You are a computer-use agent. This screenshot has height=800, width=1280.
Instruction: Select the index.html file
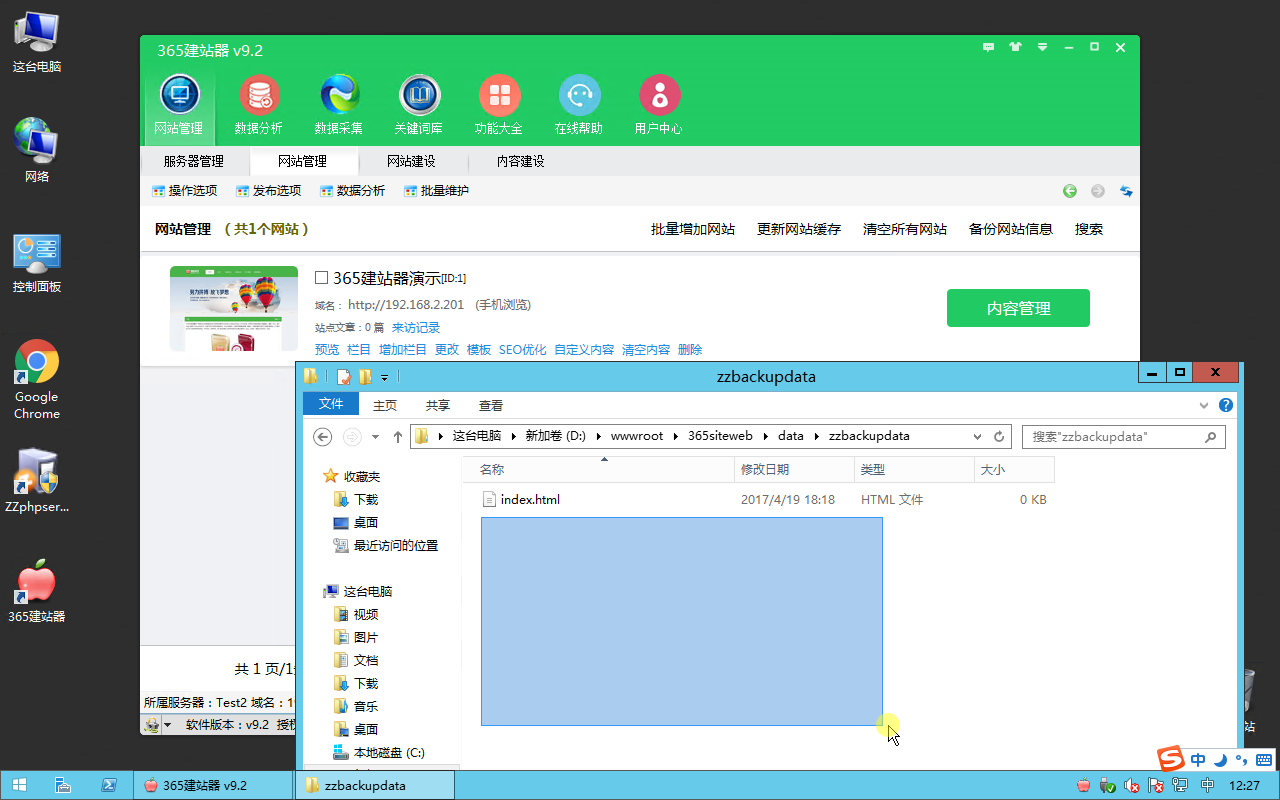point(530,499)
